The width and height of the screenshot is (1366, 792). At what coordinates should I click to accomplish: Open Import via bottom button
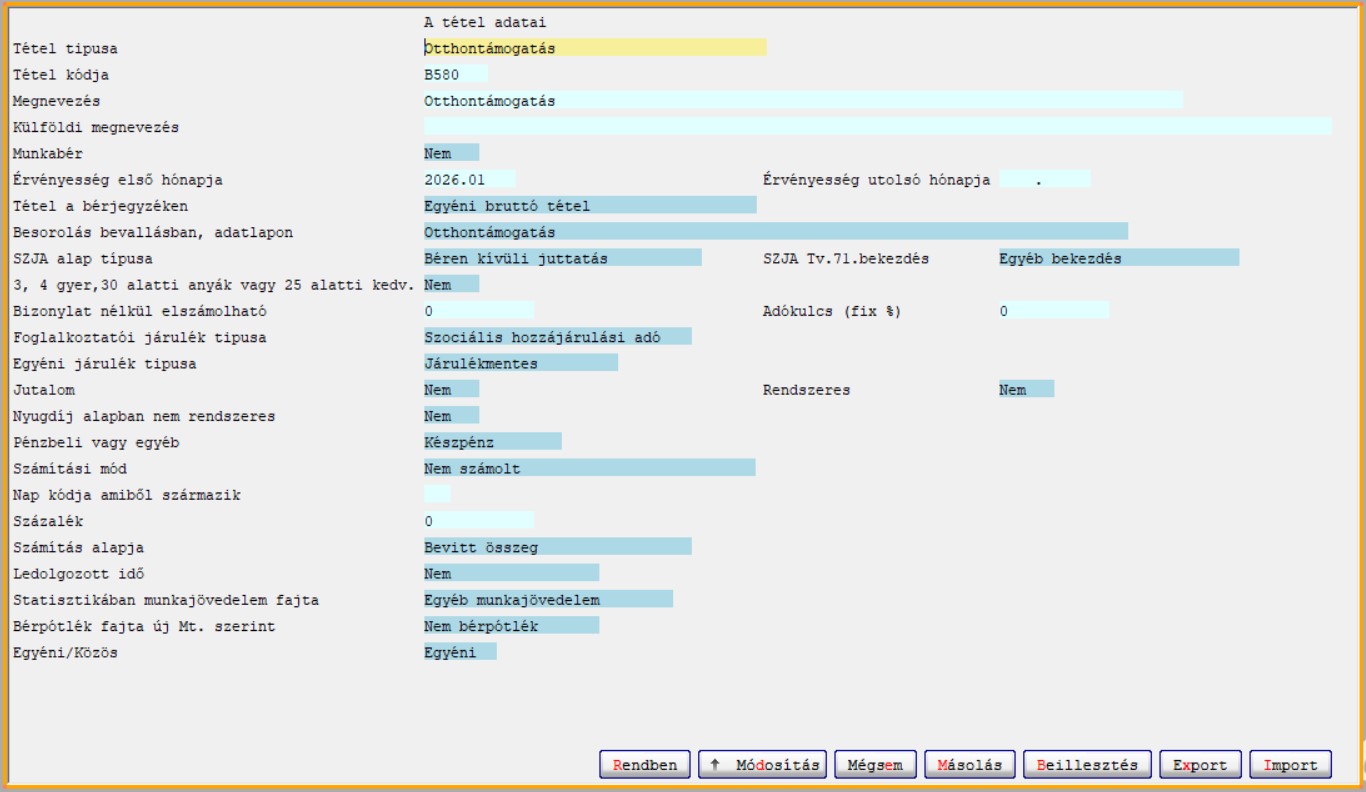1290,765
